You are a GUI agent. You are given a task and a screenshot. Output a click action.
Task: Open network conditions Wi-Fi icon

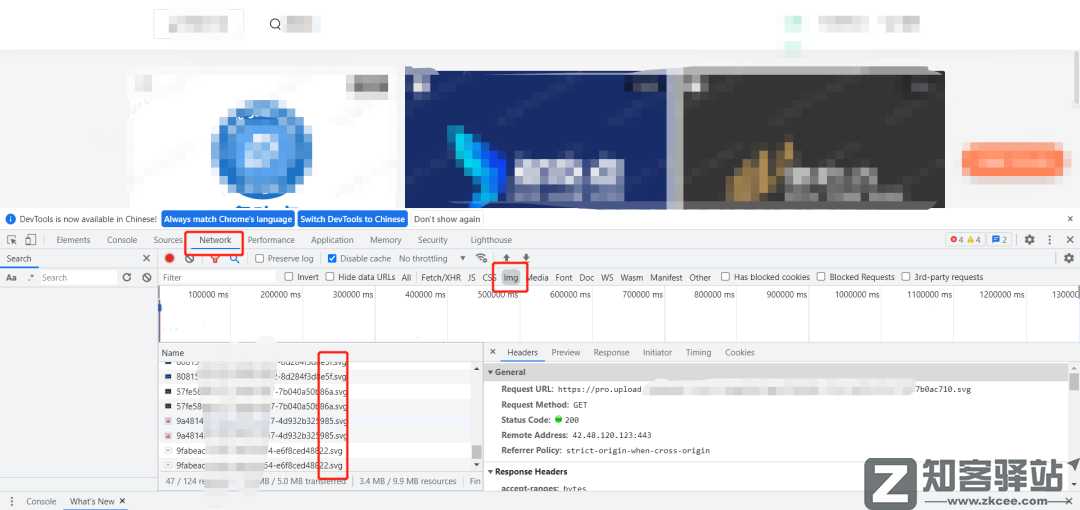(x=482, y=258)
